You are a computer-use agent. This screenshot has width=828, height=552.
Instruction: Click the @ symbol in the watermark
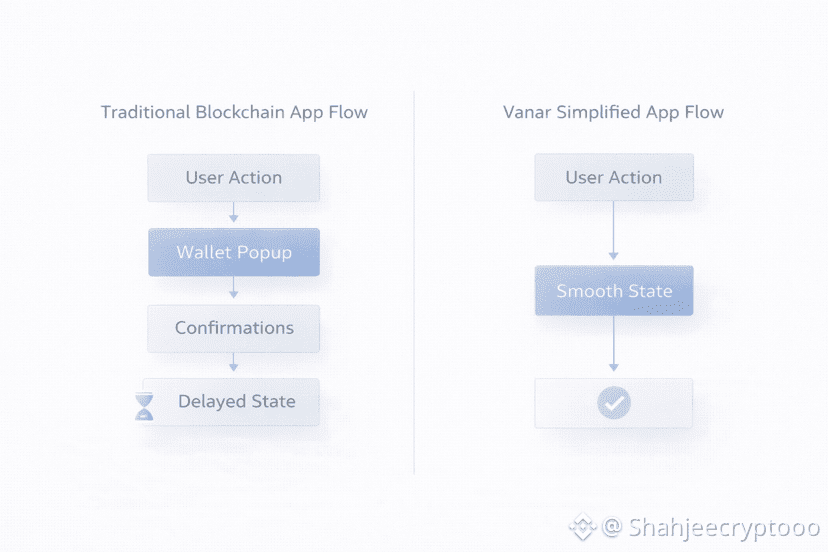tap(613, 526)
